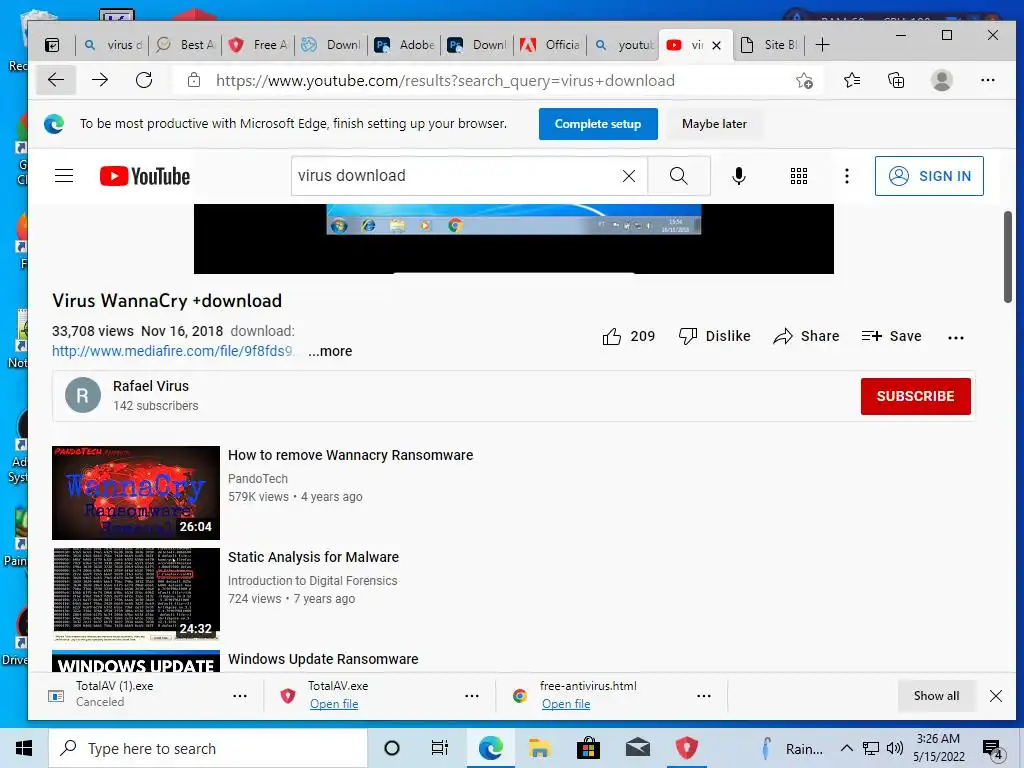Open options for TotalAV.exe download
The image size is (1024, 768).
click(x=472, y=696)
